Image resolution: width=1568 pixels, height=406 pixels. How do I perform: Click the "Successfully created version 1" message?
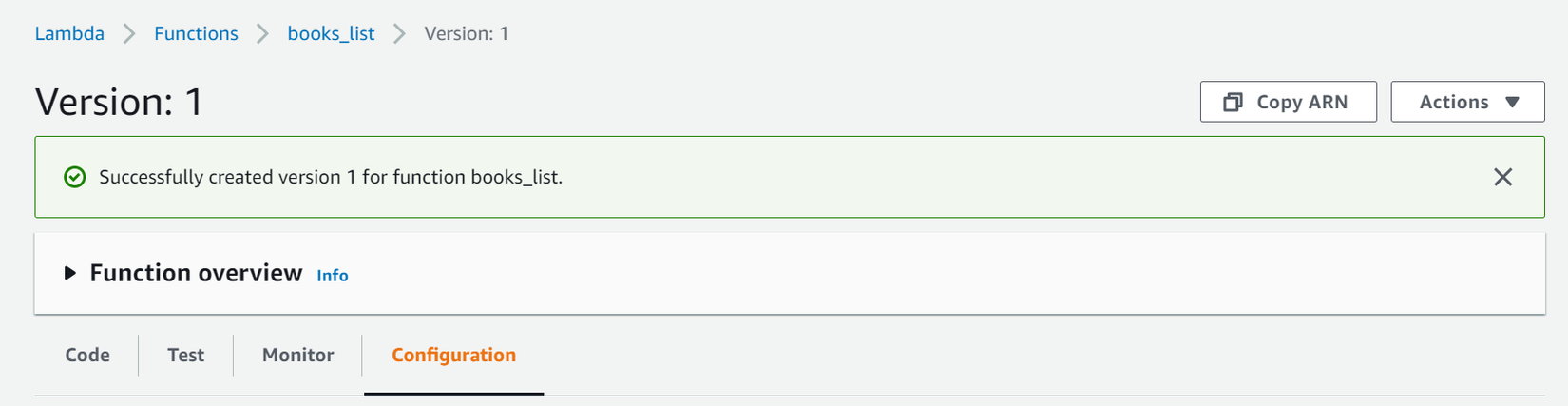(x=331, y=177)
